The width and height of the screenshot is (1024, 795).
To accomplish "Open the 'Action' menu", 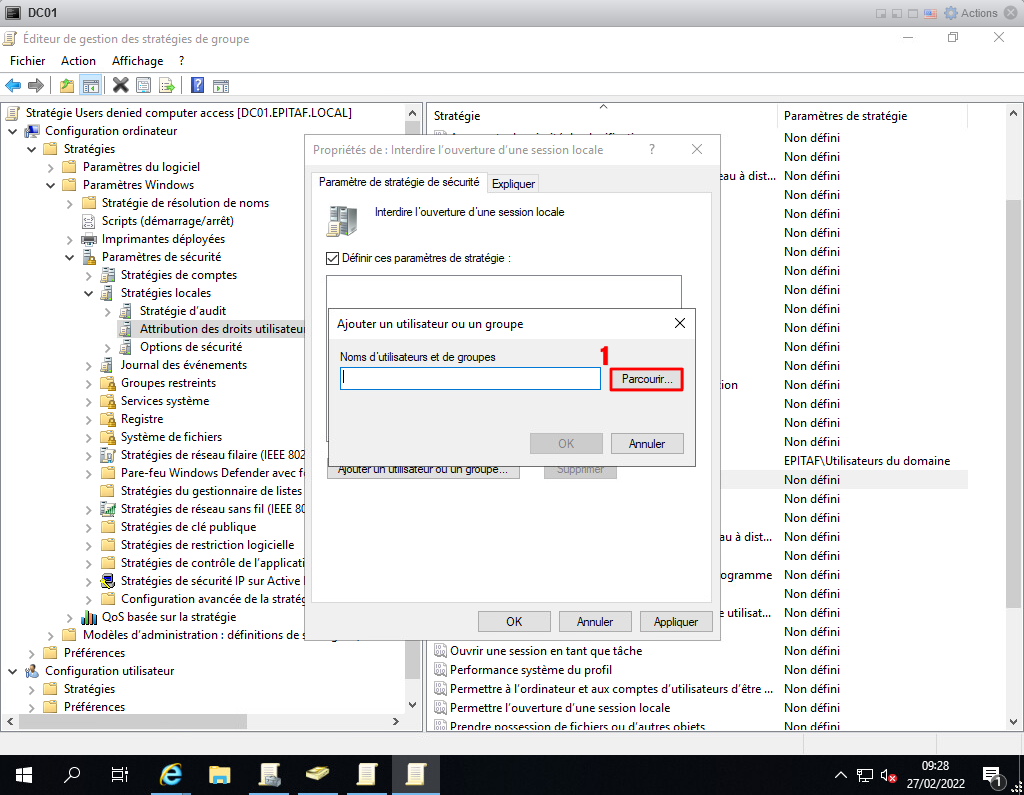I will pos(78,61).
